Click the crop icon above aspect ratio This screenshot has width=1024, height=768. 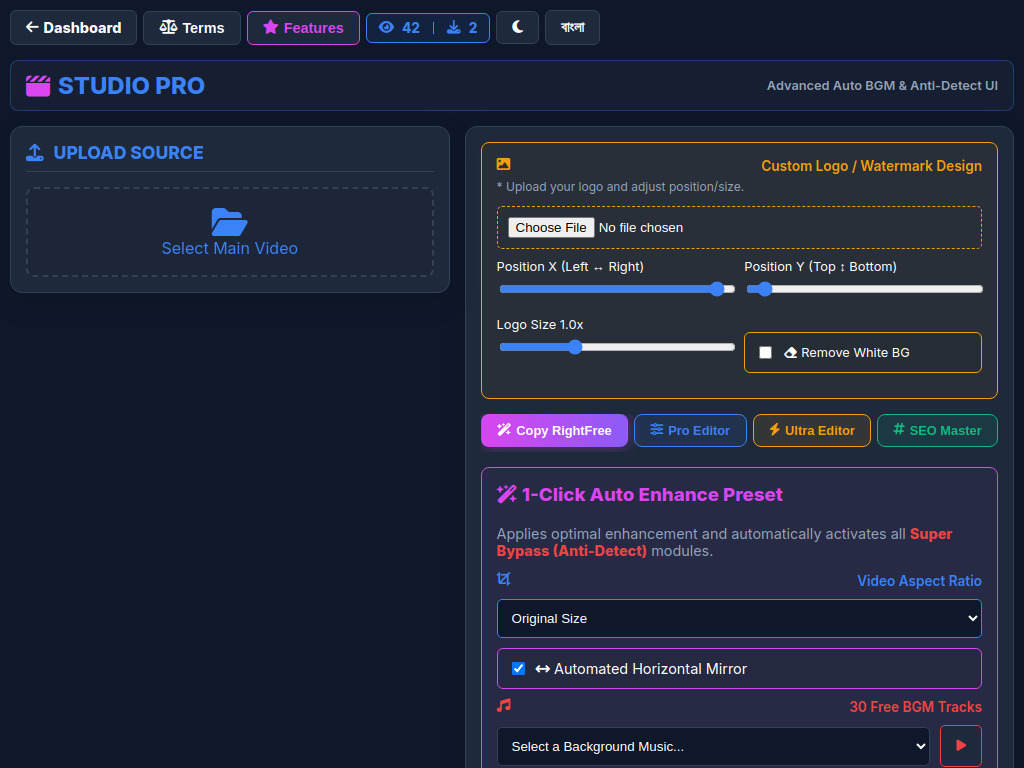pos(504,579)
